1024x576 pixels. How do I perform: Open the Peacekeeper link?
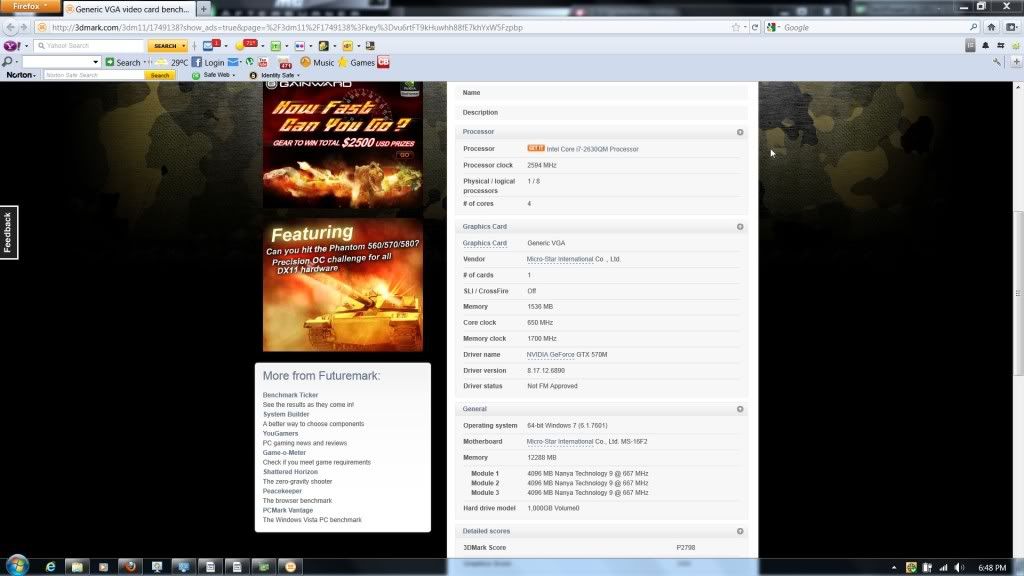tap(282, 491)
